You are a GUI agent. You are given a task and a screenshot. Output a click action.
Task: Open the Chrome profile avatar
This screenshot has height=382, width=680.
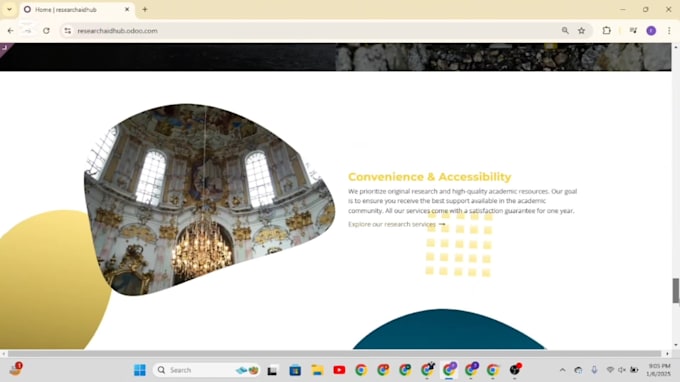[651, 31]
